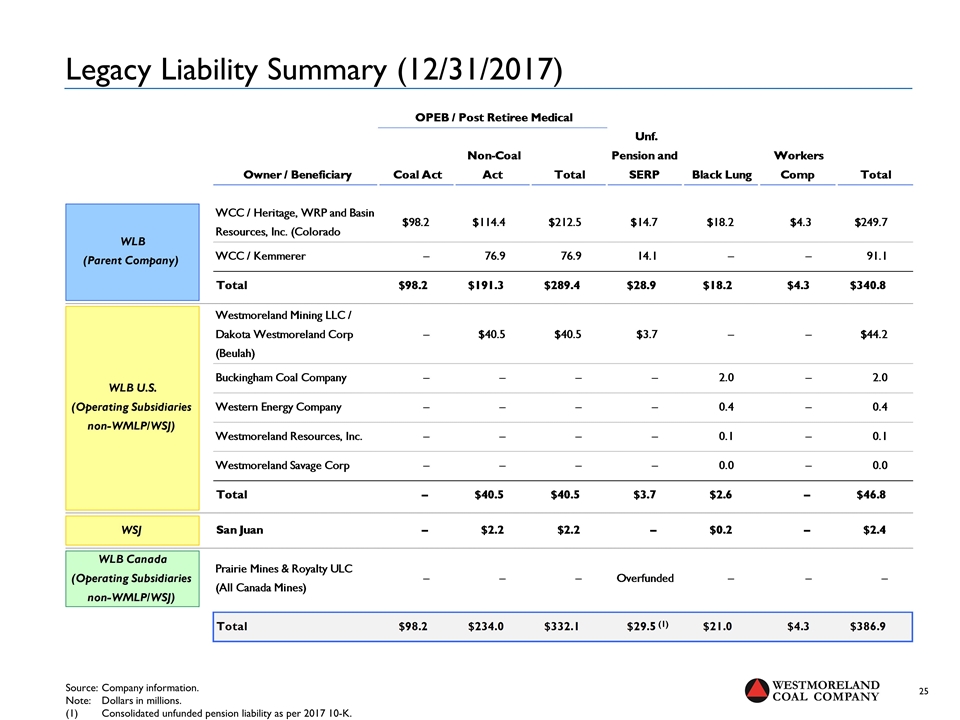Click the yellow WSJ label box

coord(134,527)
